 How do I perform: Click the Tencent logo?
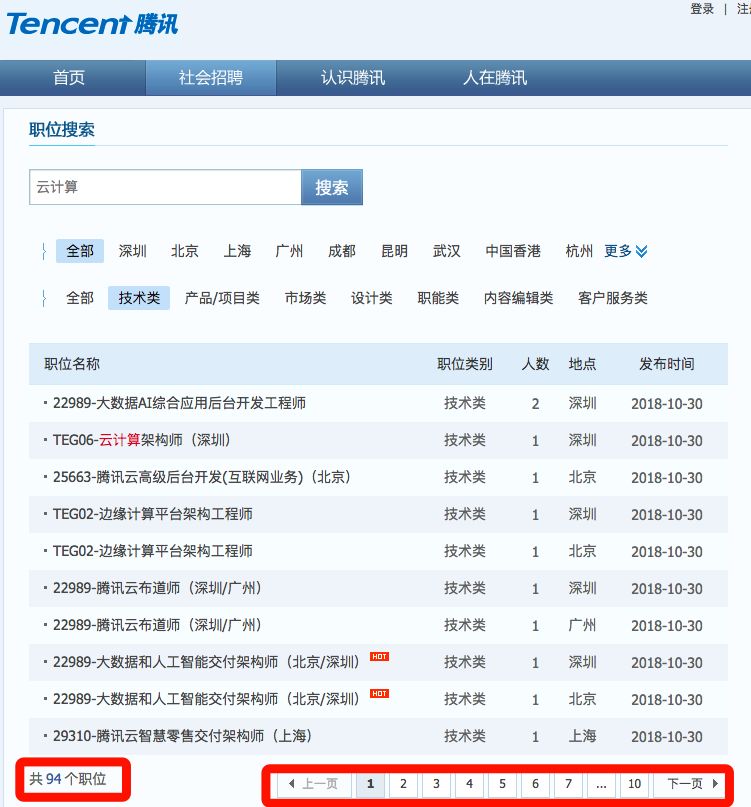[x=92, y=22]
